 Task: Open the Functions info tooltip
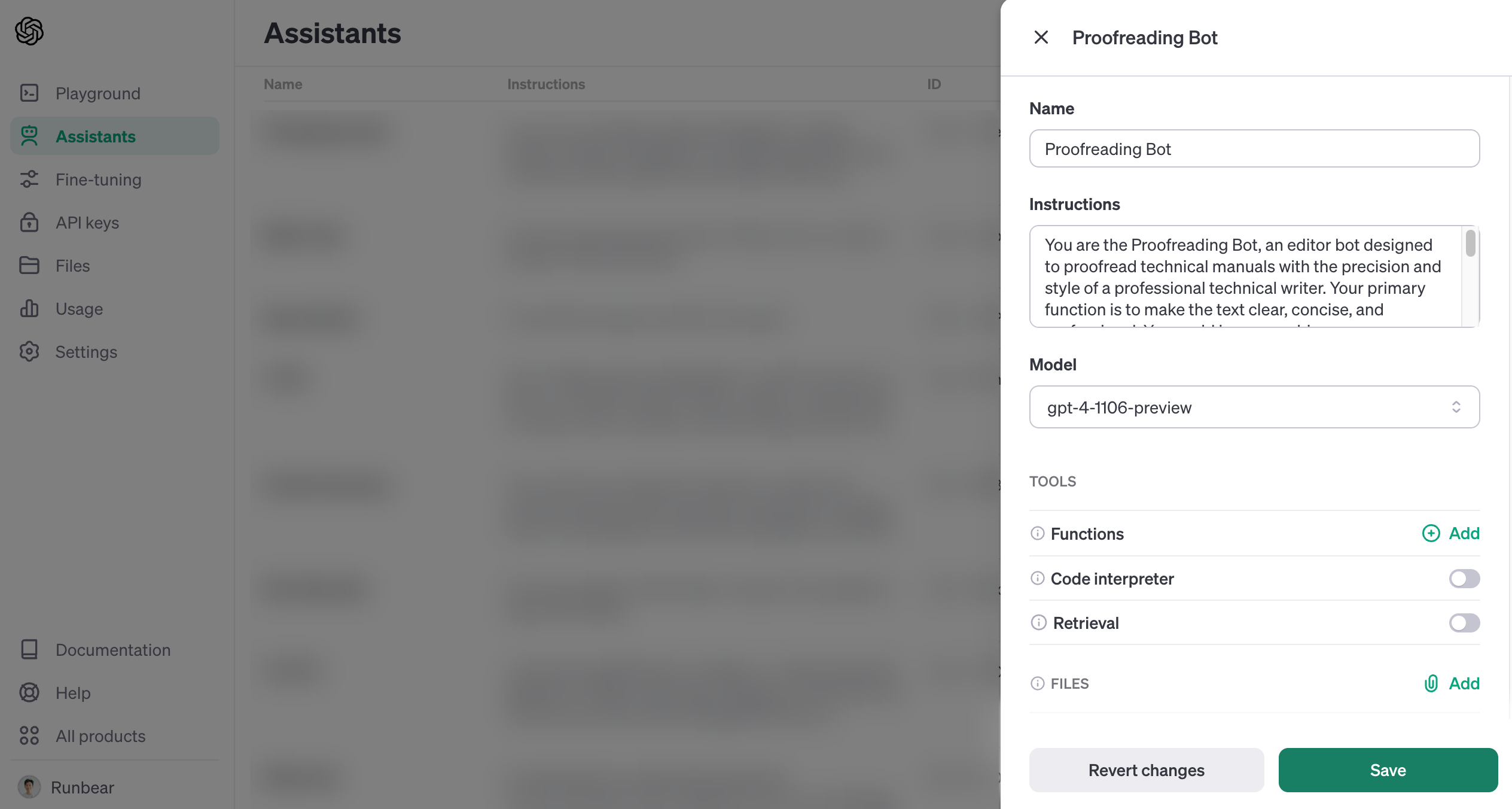coord(1037,533)
